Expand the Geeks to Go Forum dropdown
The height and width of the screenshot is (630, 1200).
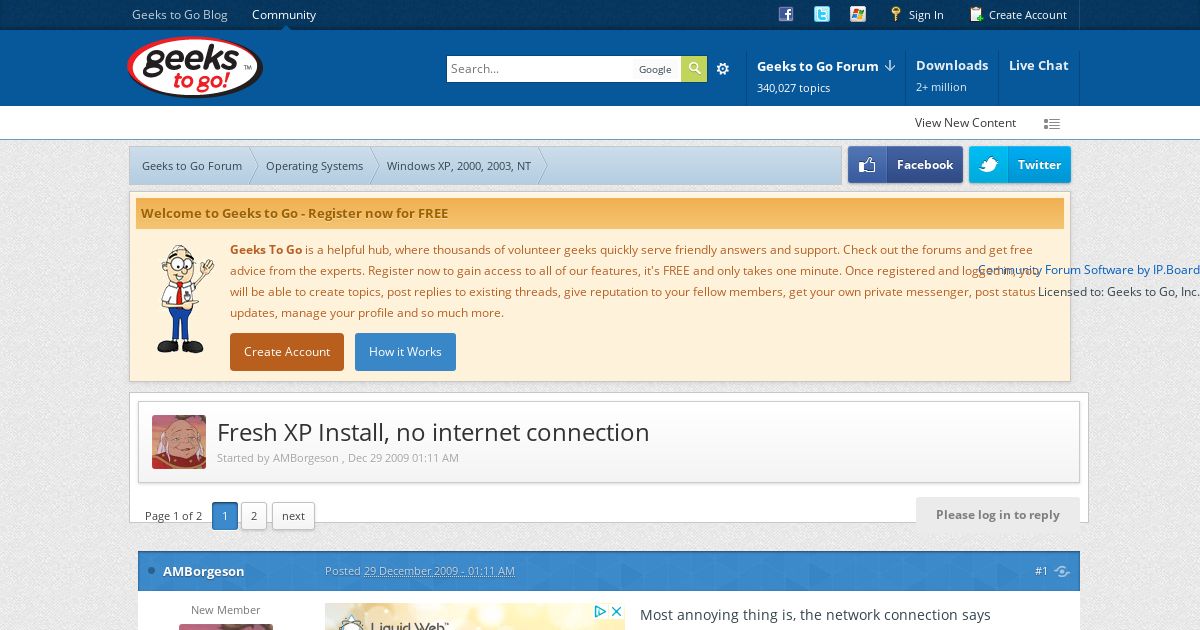click(x=826, y=66)
